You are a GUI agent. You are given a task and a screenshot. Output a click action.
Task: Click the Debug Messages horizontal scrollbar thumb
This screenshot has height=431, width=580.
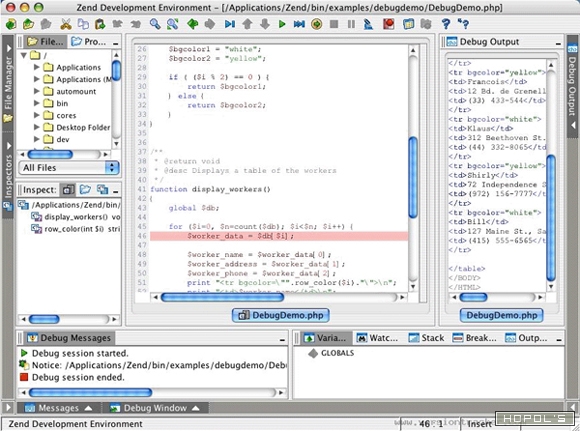click(91, 392)
